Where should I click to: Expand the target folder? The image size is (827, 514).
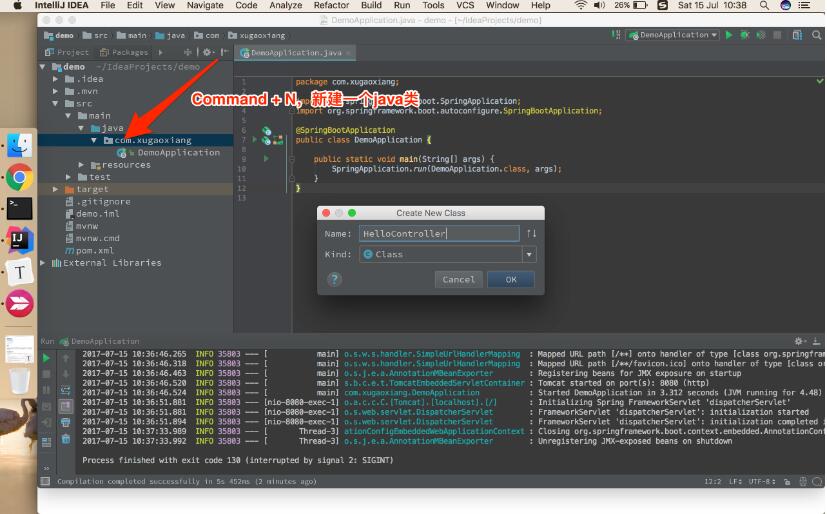(55, 189)
